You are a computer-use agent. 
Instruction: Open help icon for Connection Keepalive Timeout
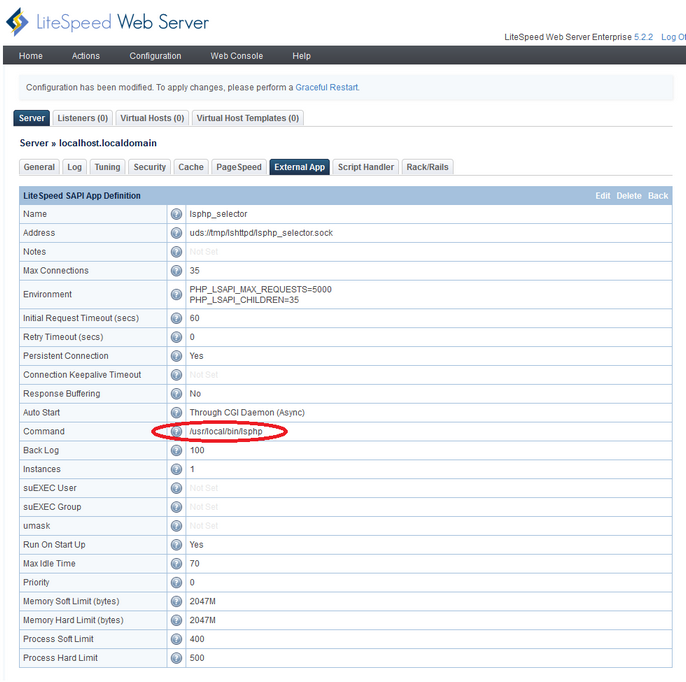point(176,374)
